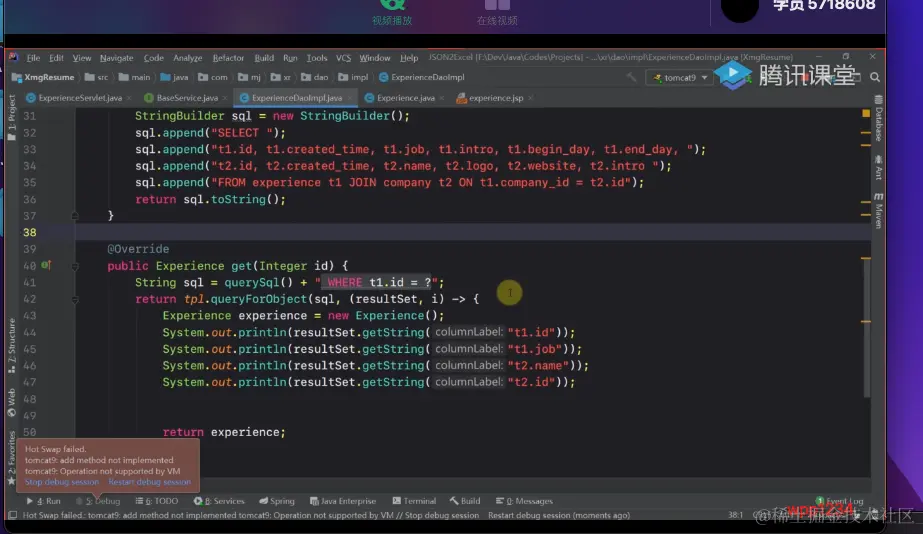Click the yellow inspection indicator at top right
The height and width of the screenshot is (534, 923).
click(866, 112)
